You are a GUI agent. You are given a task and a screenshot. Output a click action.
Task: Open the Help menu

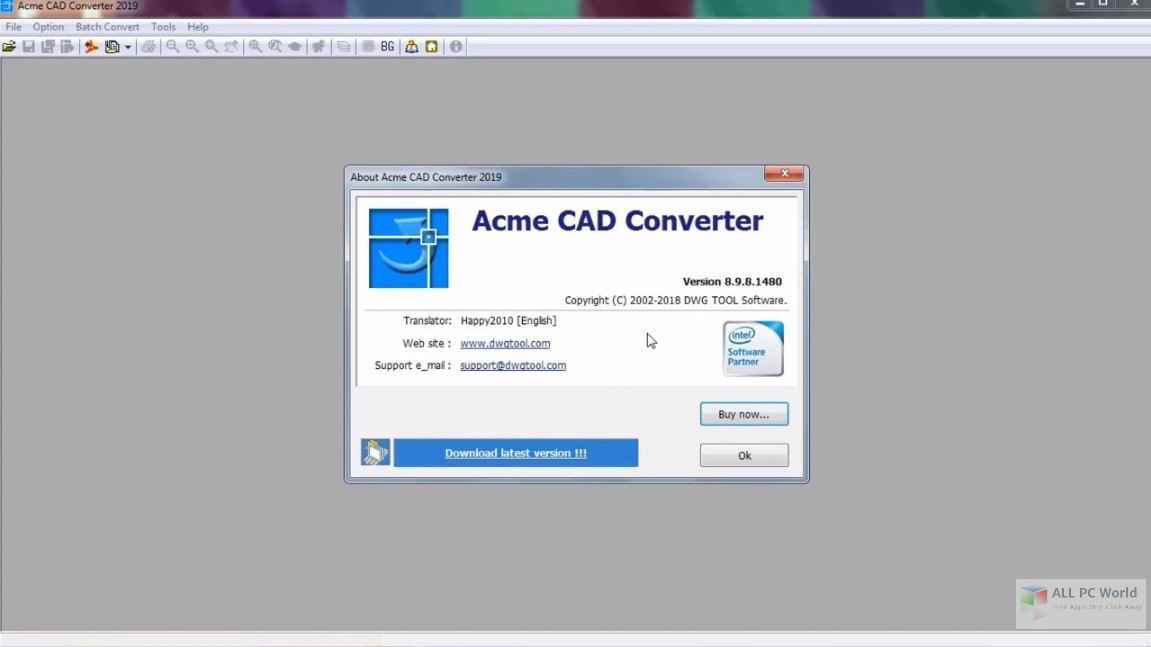click(198, 27)
